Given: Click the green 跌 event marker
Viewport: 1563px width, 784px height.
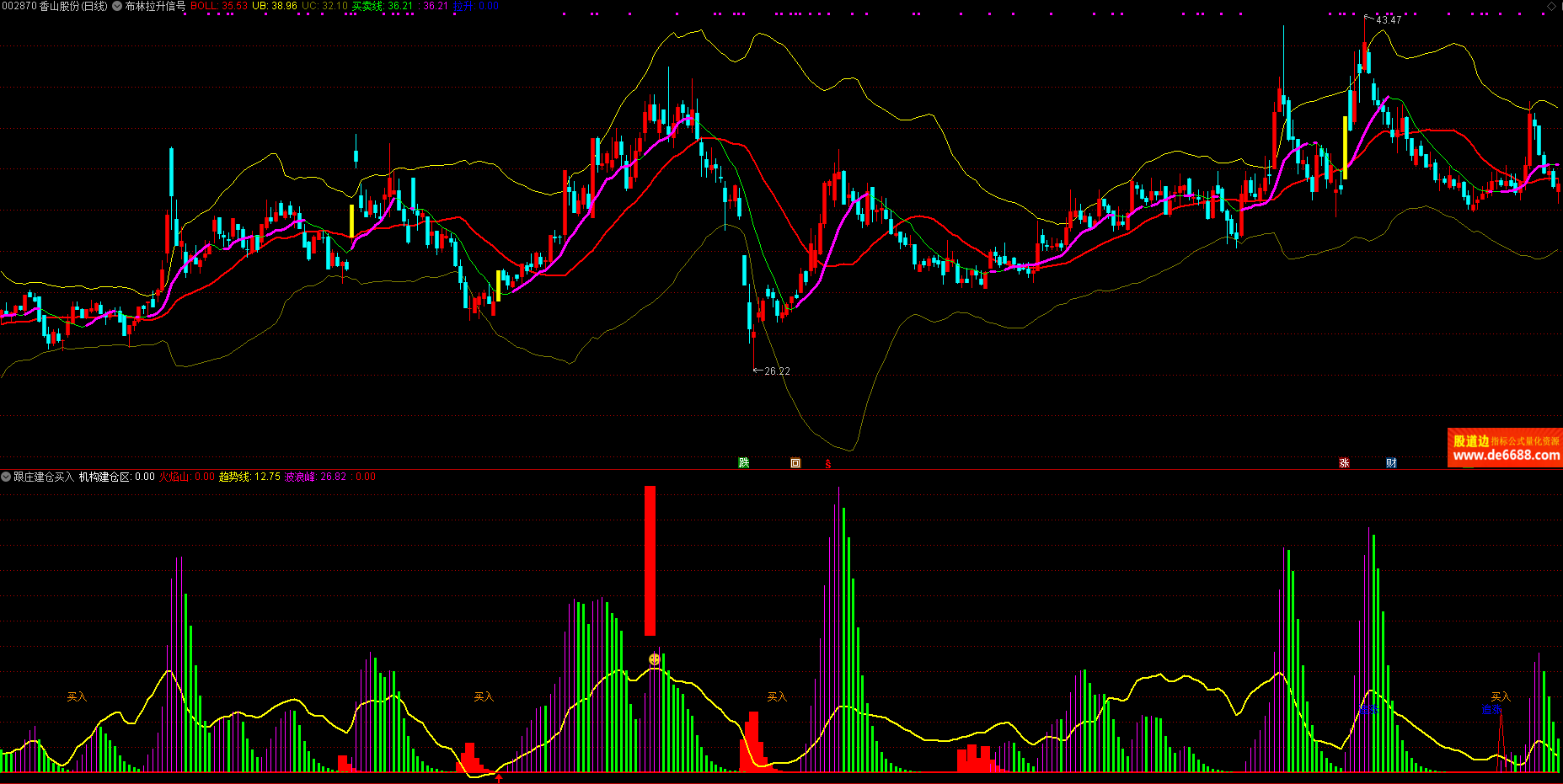Looking at the screenshot, I should point(743,463).
